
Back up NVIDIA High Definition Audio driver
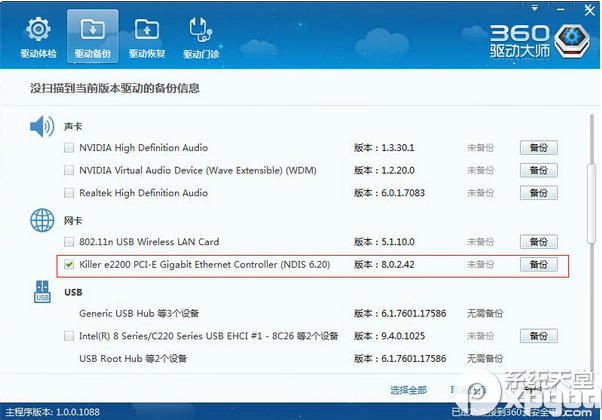pyautogui.click(x=539, y=148)
